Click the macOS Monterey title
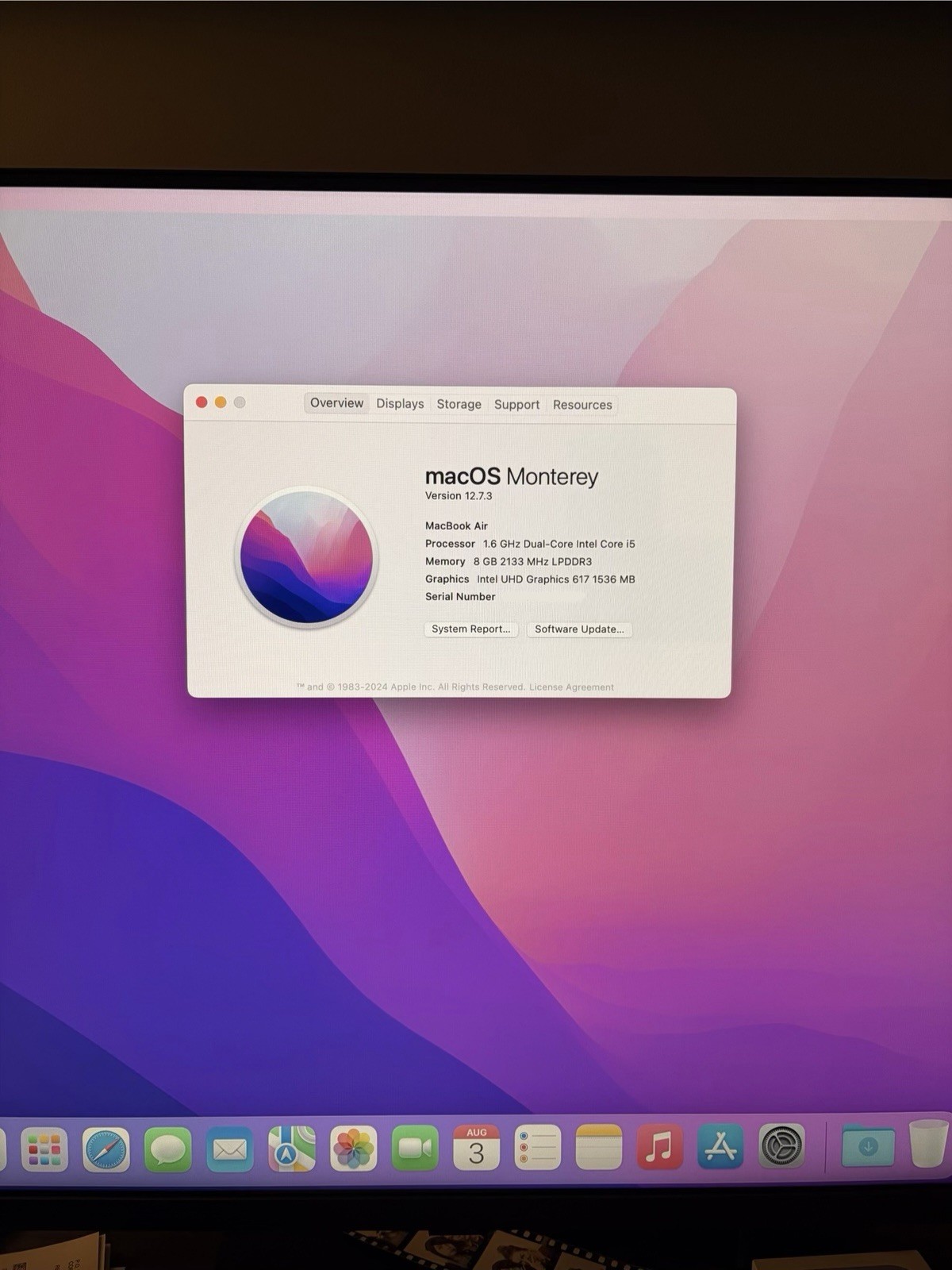This screenshot has height=1270, width=952. pyautogui.click(x=512, y=476)
